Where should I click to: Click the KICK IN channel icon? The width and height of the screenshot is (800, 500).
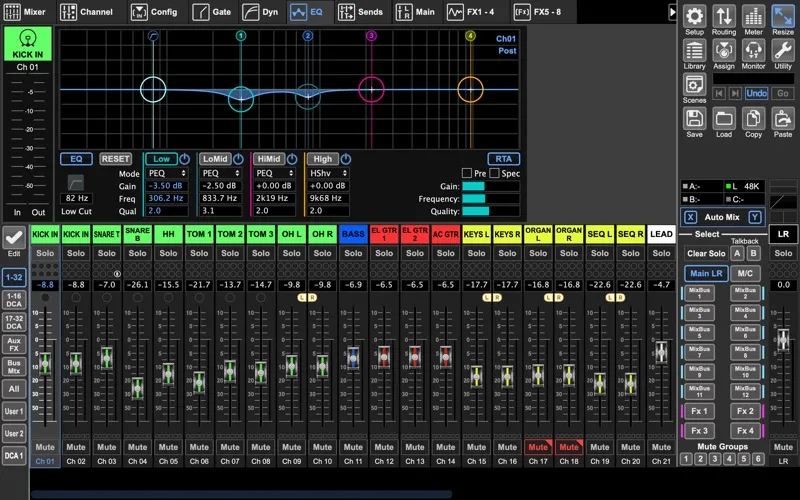click(28, 44)
